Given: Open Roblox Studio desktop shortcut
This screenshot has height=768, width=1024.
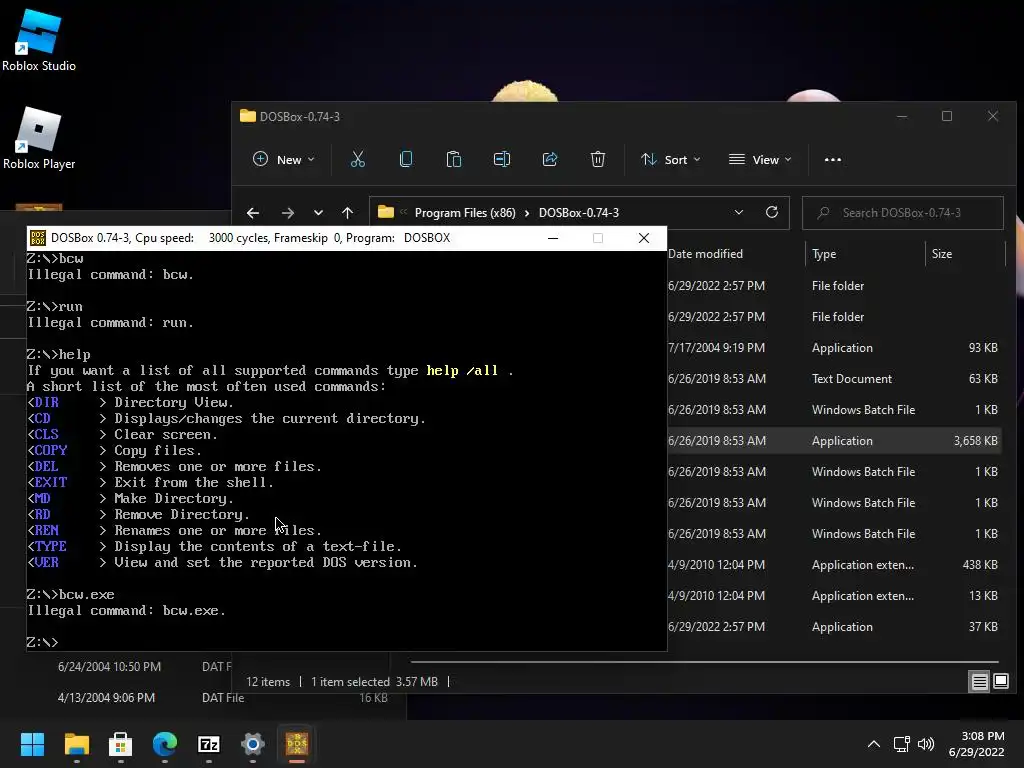Looking at the screenshot, I should click(x=39, y=40).
